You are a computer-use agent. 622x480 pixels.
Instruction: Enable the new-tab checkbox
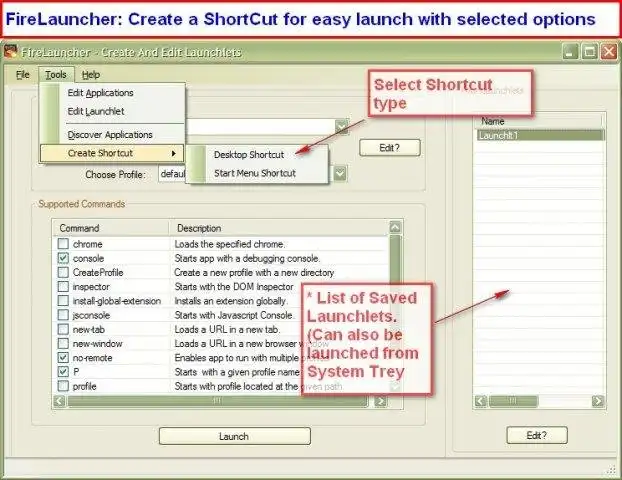63,329
